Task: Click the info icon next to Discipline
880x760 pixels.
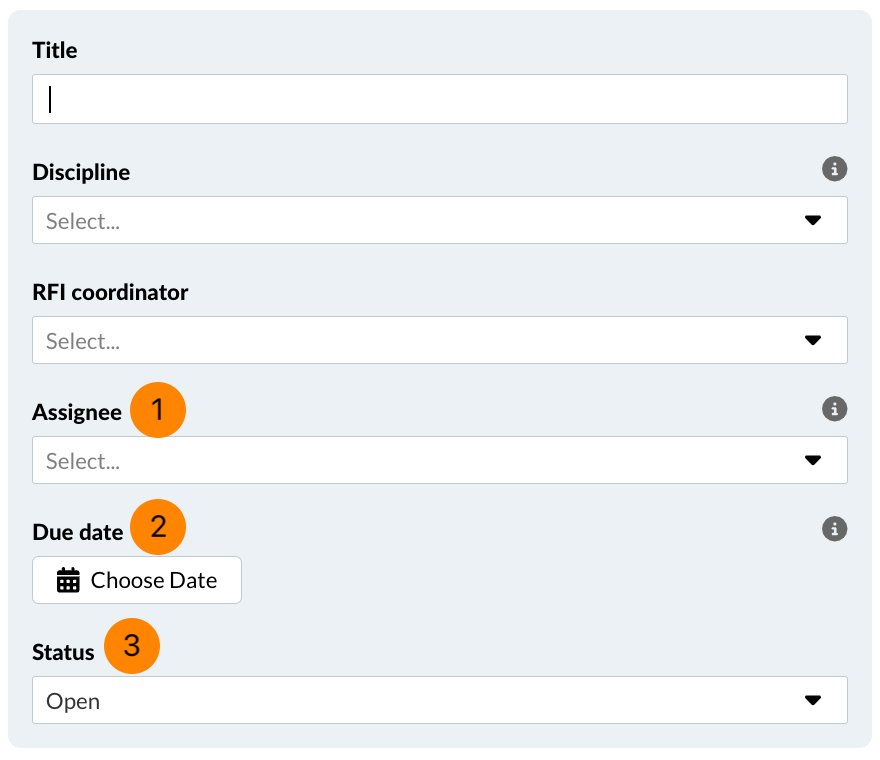Action: [834, 169]
